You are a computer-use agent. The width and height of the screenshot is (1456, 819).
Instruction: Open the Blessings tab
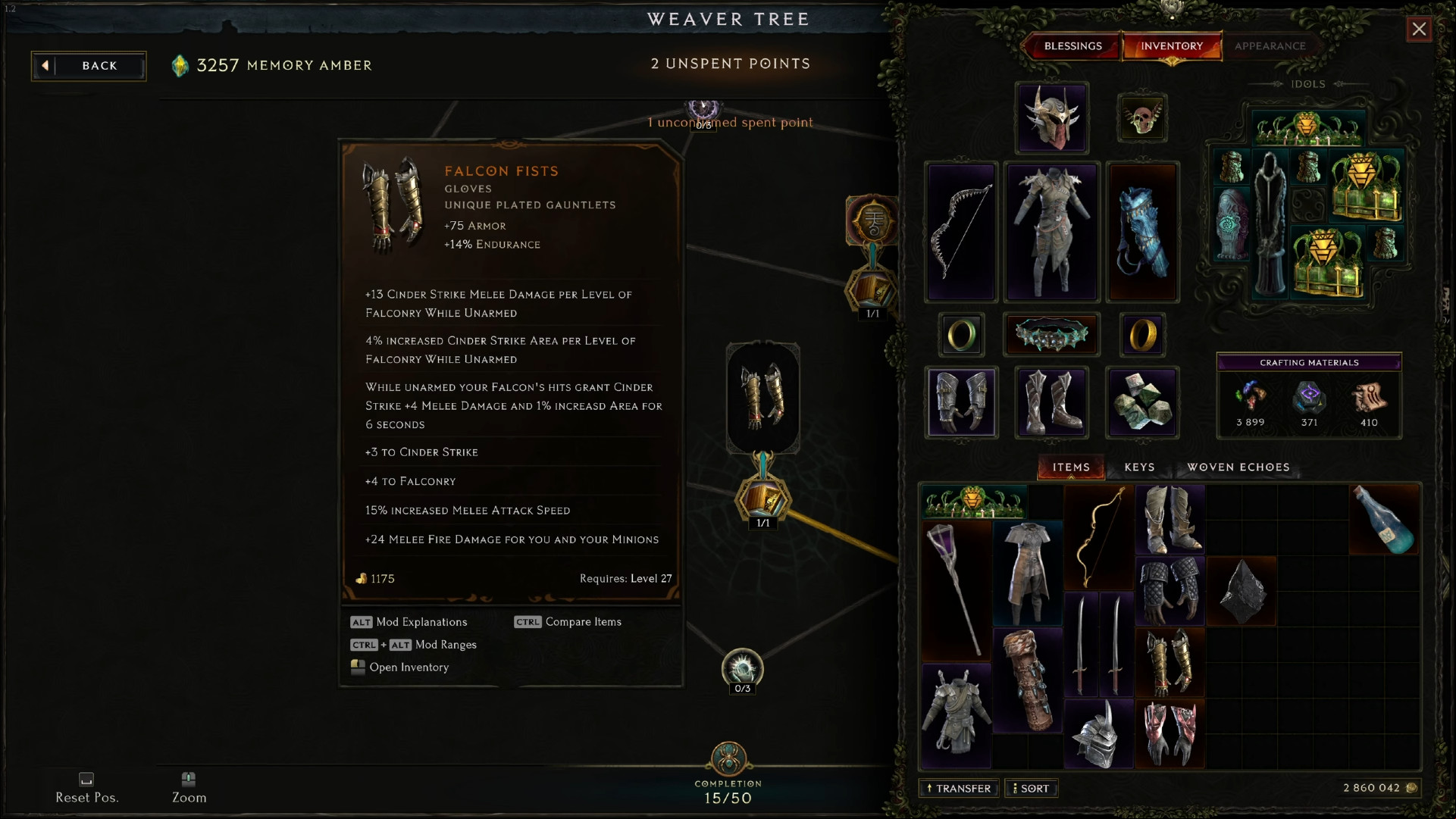[x=1072, y=46]
